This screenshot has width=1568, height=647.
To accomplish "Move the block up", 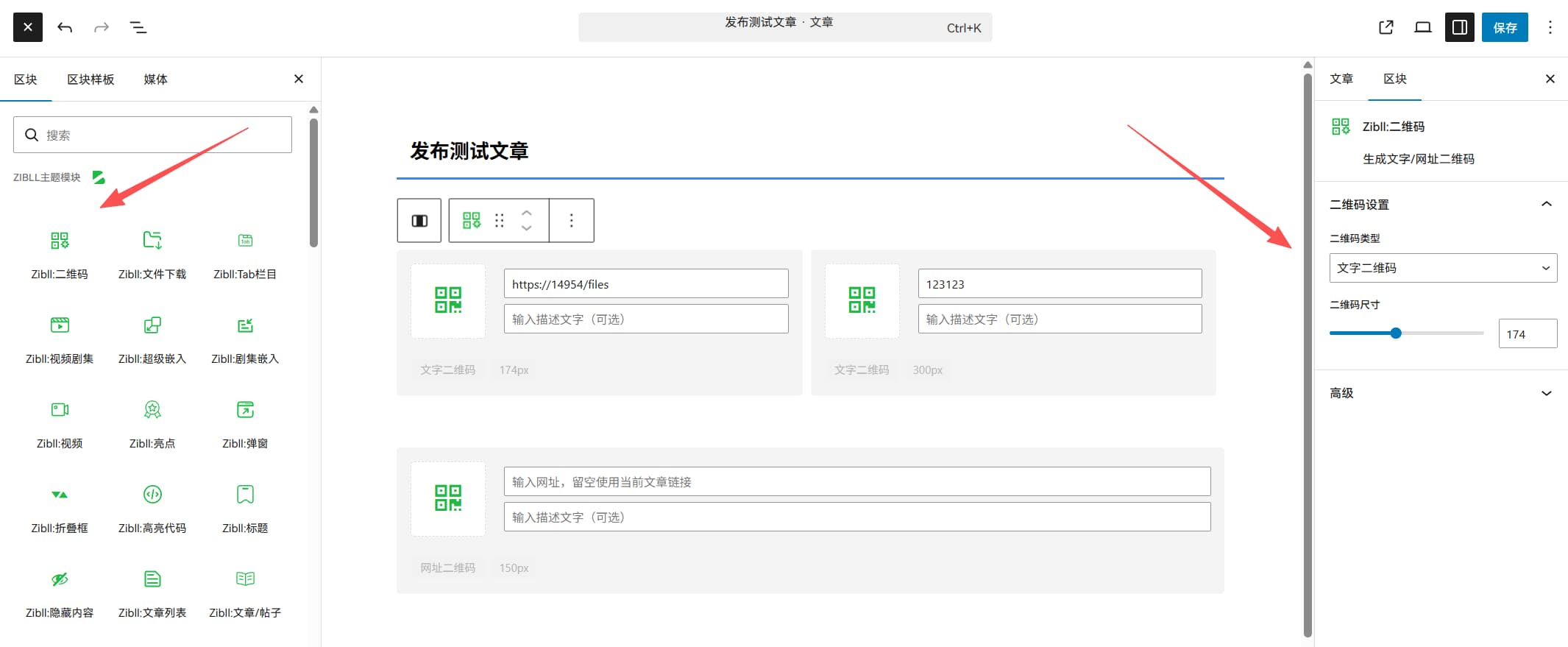I will (x=527, y=212).
